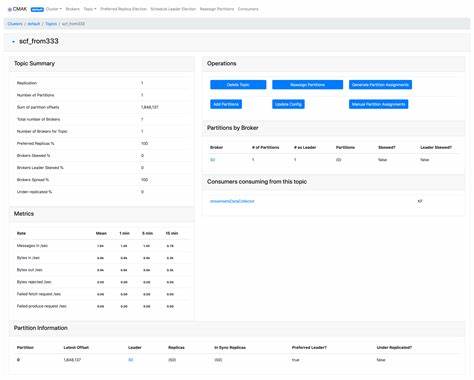Click the Reassign Partitions button
The image size is (474, 380).
(307, 85)
